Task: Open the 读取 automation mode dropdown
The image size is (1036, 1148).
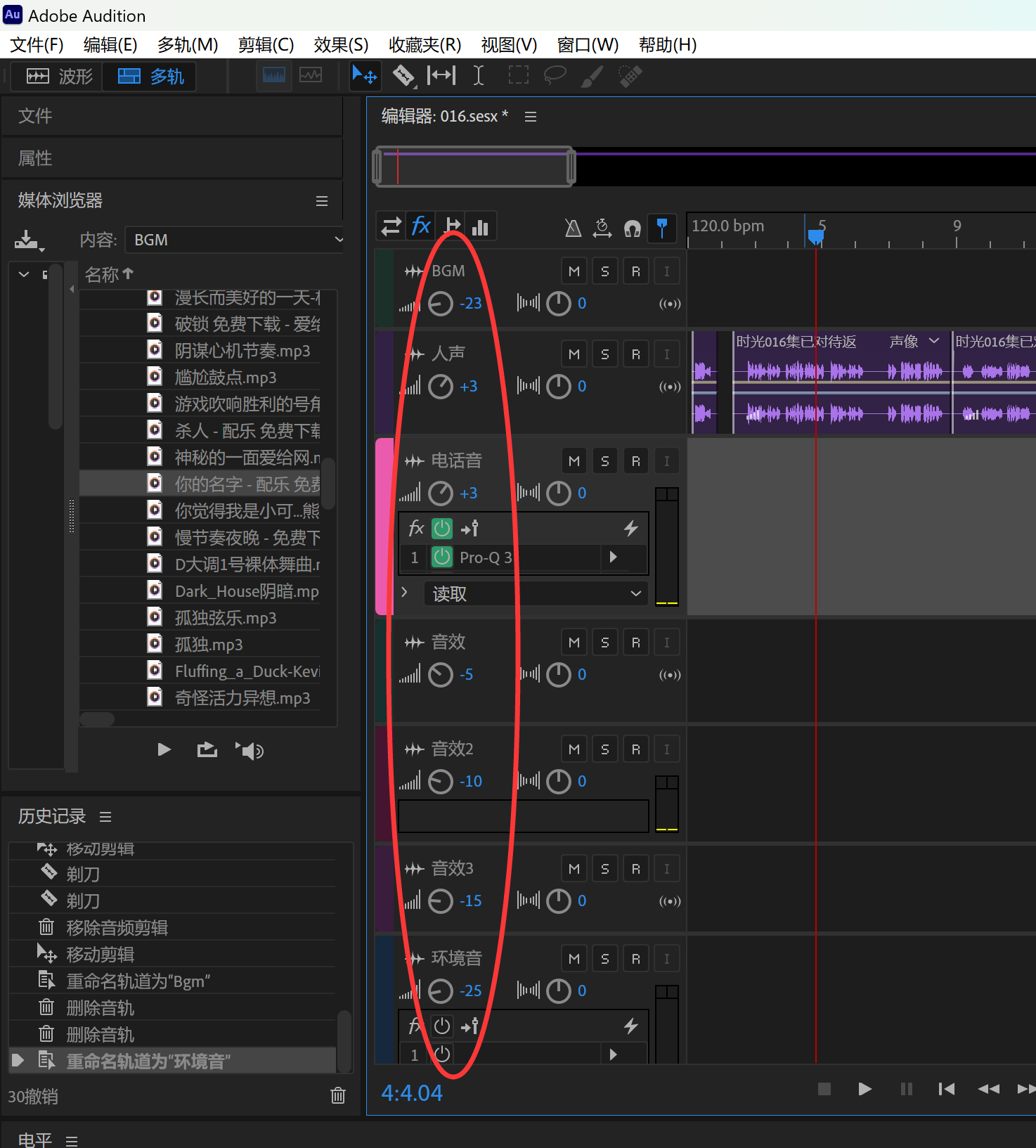Action: (x=536, y=594)
